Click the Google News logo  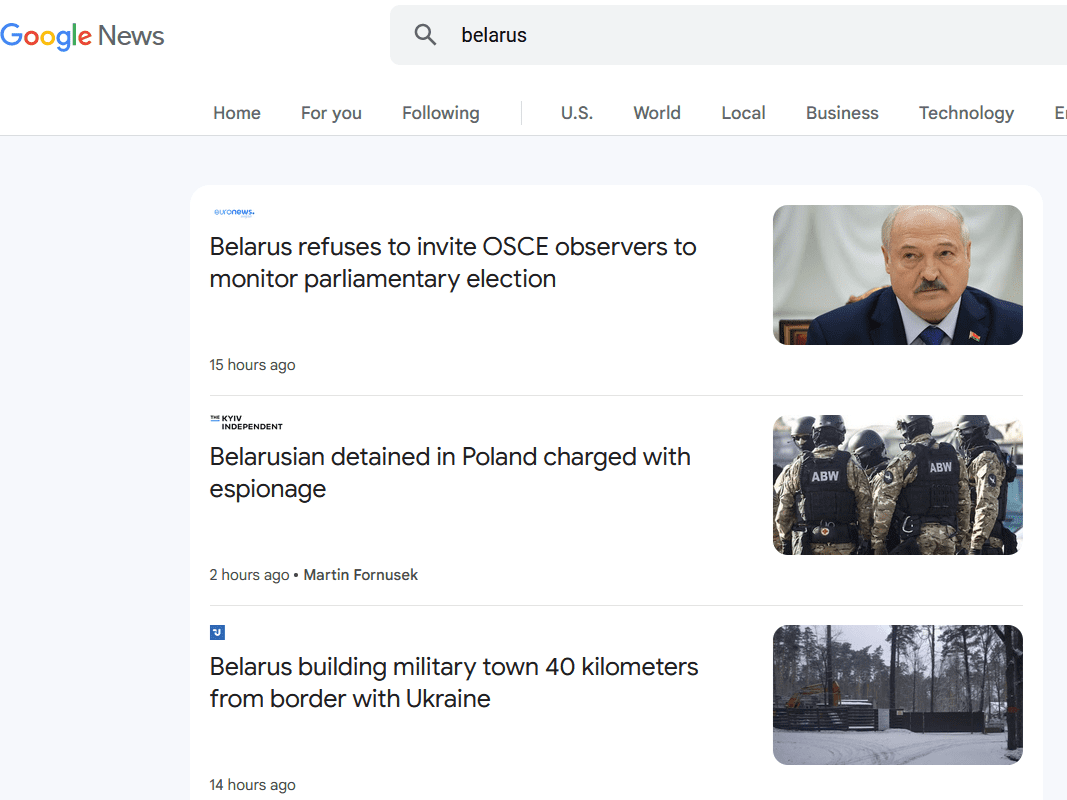click(x=82, y=35)
